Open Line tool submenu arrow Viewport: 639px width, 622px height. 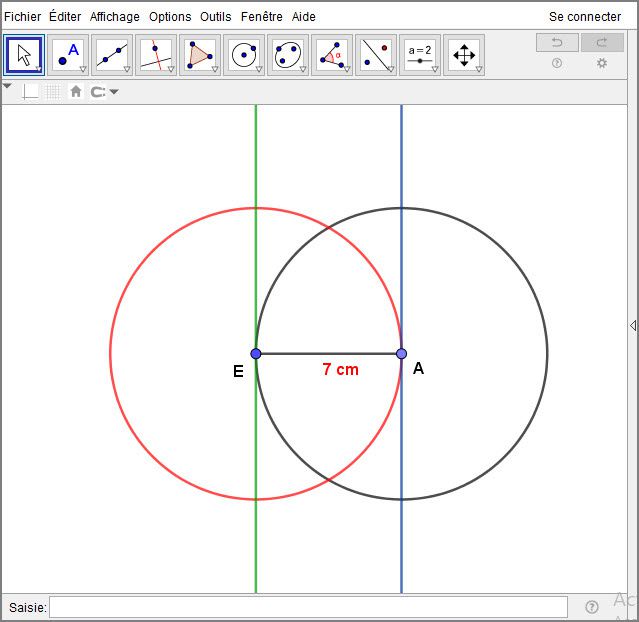(x=127, y=69)
